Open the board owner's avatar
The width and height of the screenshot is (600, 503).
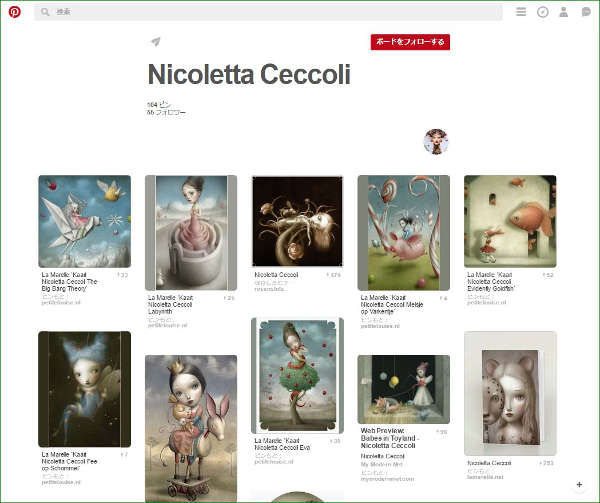[435, 142]
